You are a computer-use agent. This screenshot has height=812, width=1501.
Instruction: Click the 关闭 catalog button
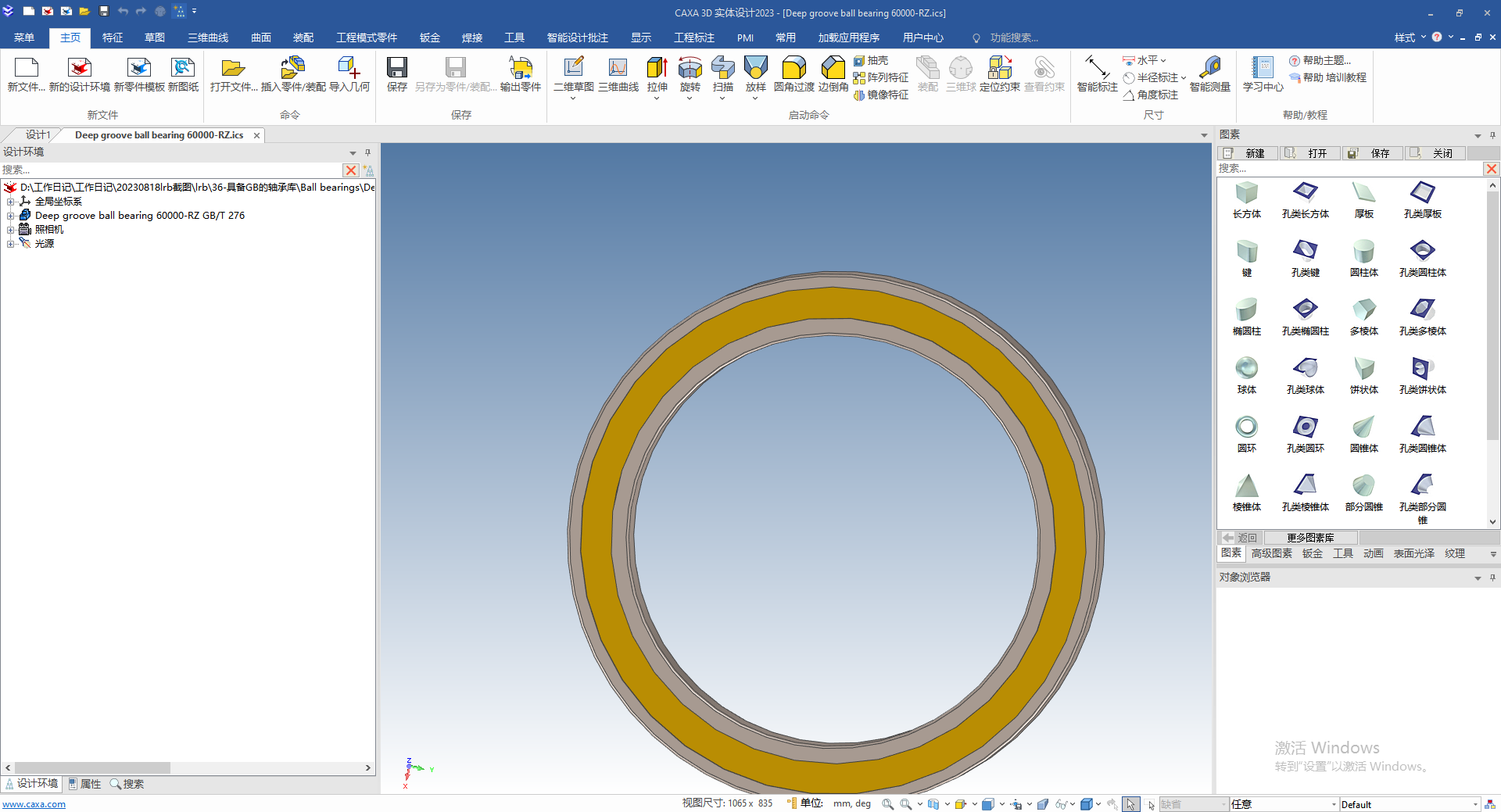[x=1435, y=153]
